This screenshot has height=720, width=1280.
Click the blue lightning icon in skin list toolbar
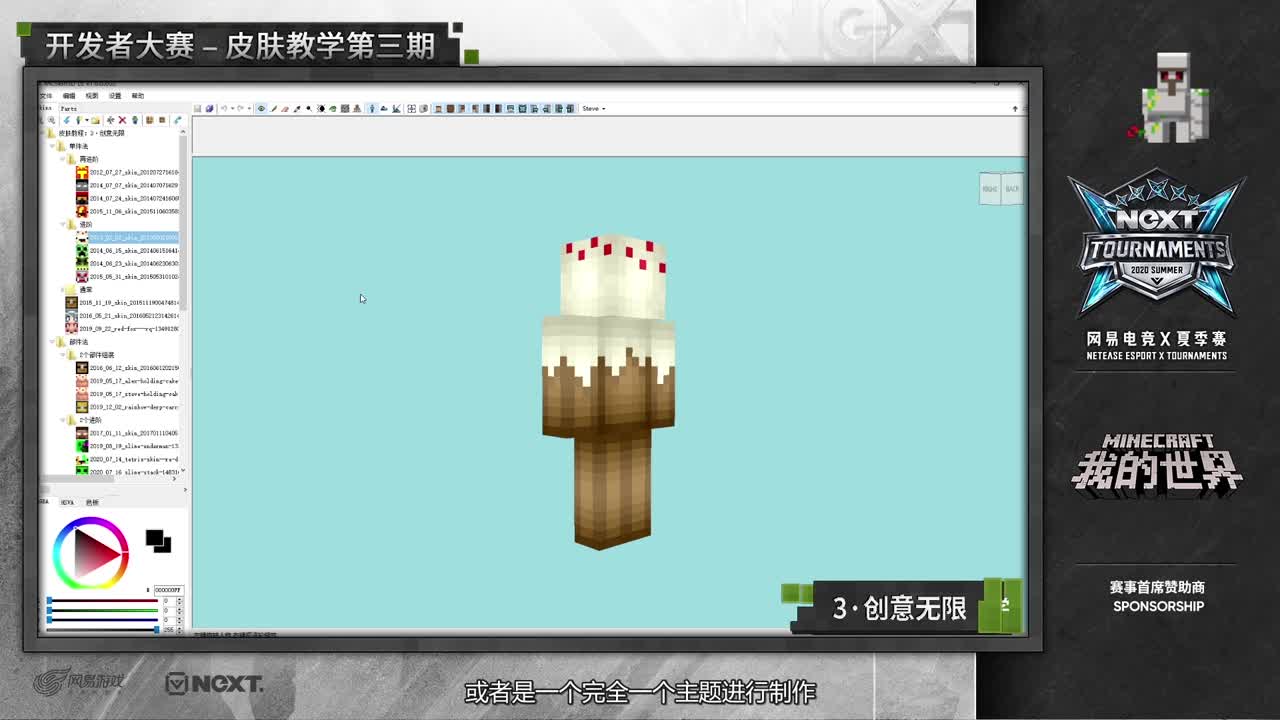pos(67,120)
